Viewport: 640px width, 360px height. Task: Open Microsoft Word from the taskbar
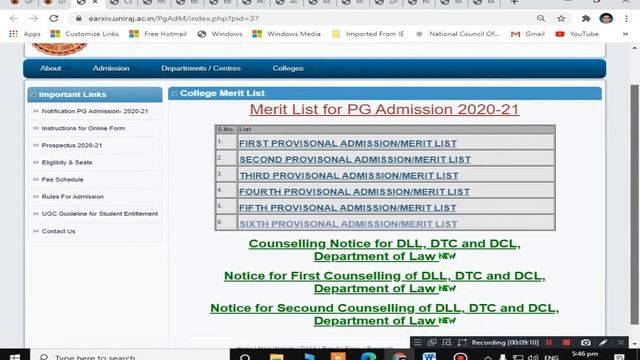(429, 356)
